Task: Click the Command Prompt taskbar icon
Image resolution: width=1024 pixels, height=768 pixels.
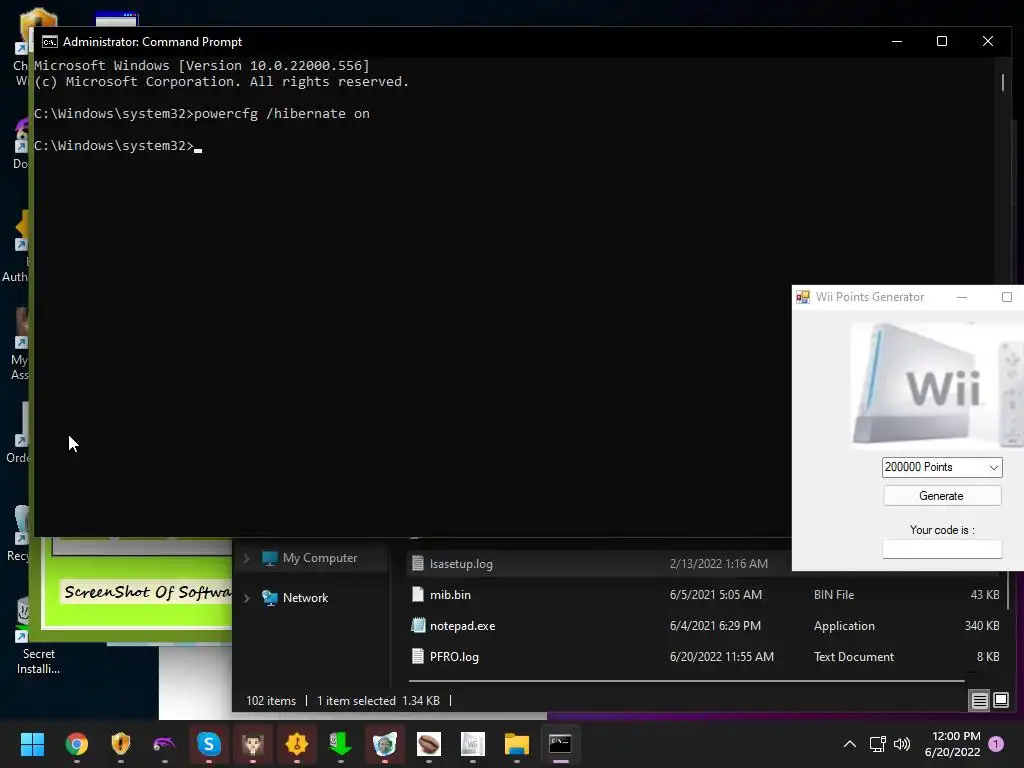Action: 560,744
